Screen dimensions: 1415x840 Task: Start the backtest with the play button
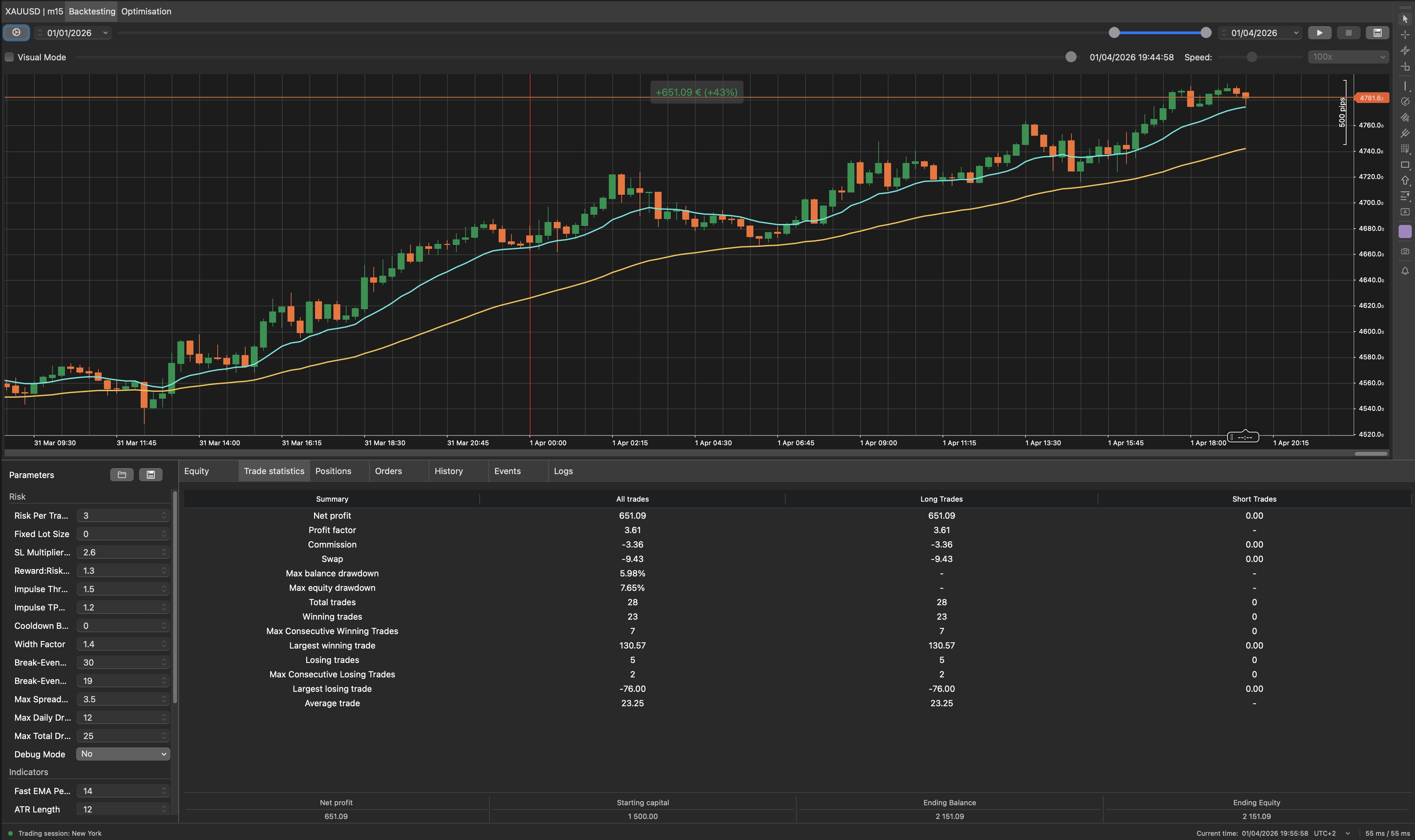click(1319, 32)
